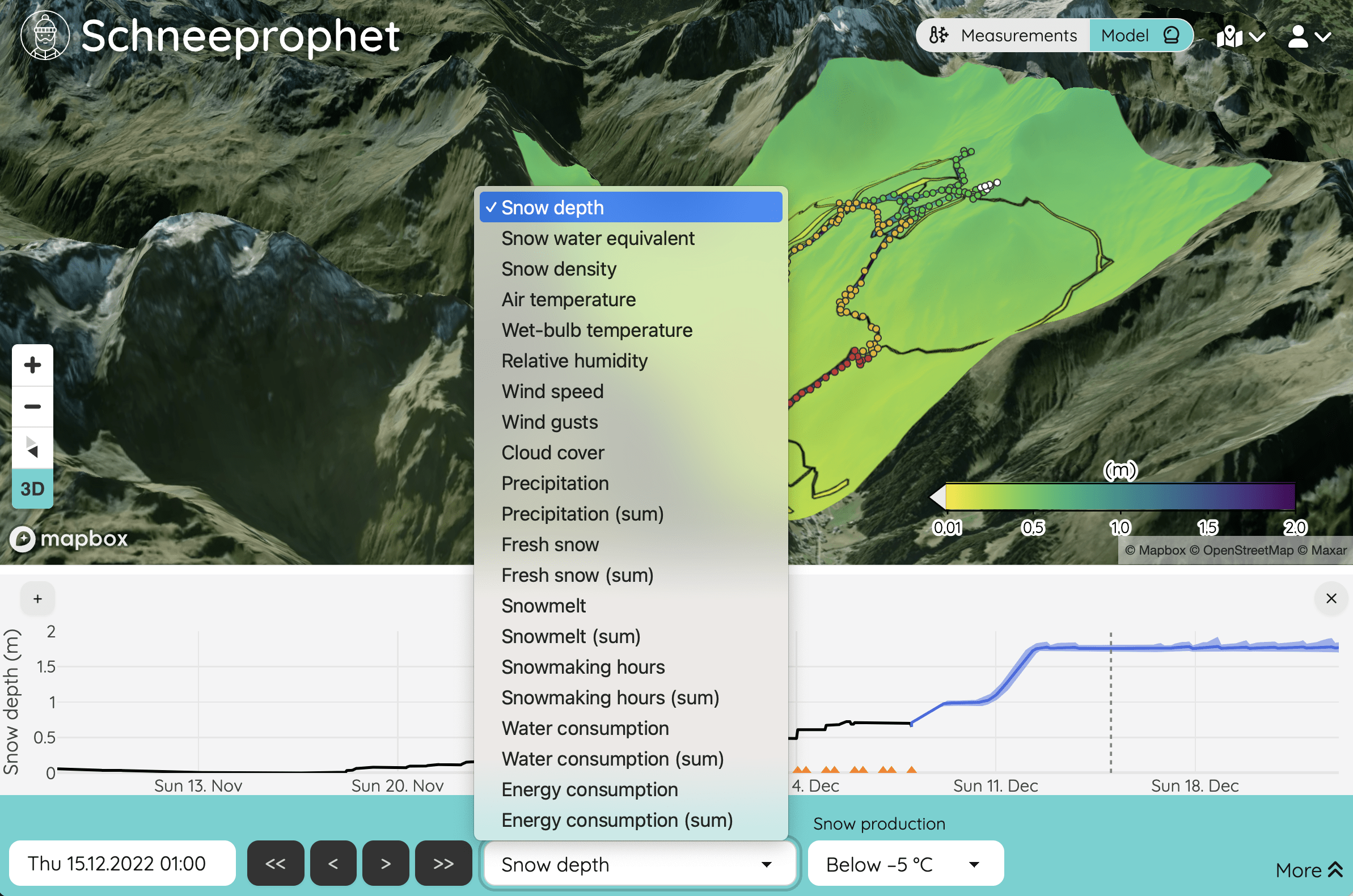
Task: Switch to Measurements mode
Action: [x=1003, y=35]
